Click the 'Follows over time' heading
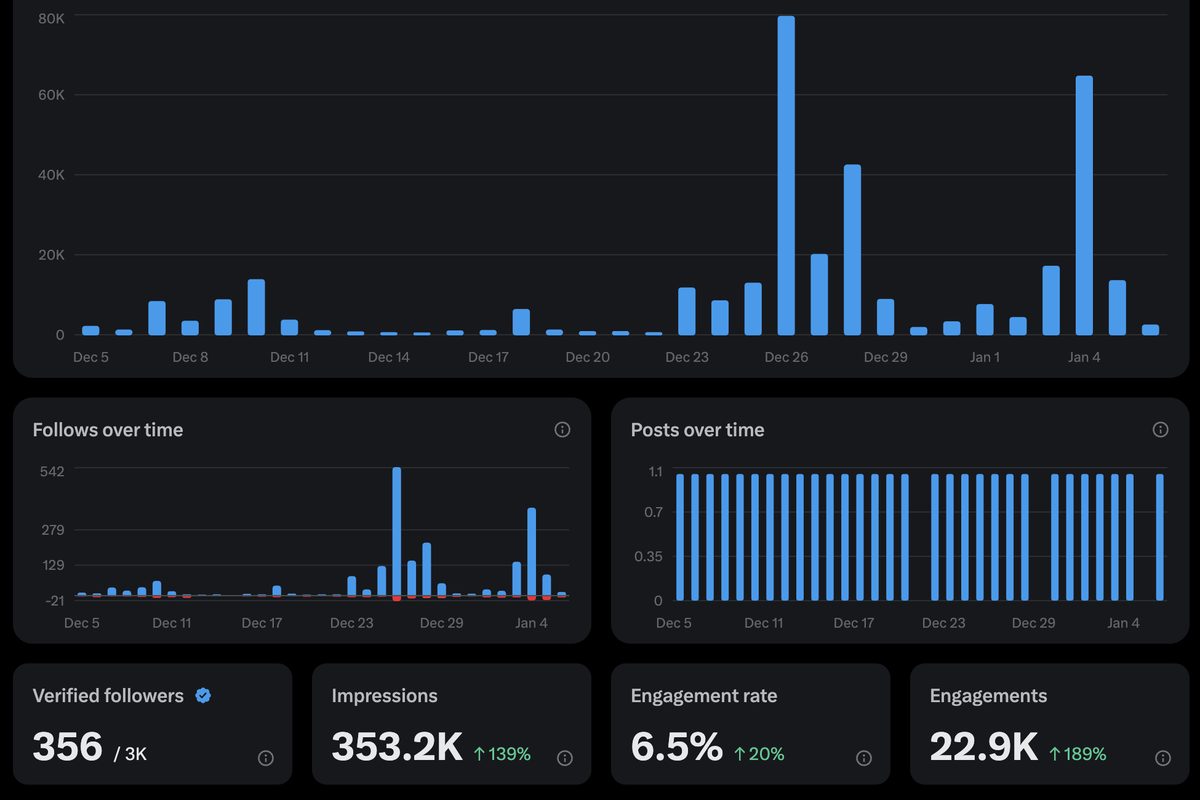The width and height of the screenshot is (1200, 800). coord(108,430)
